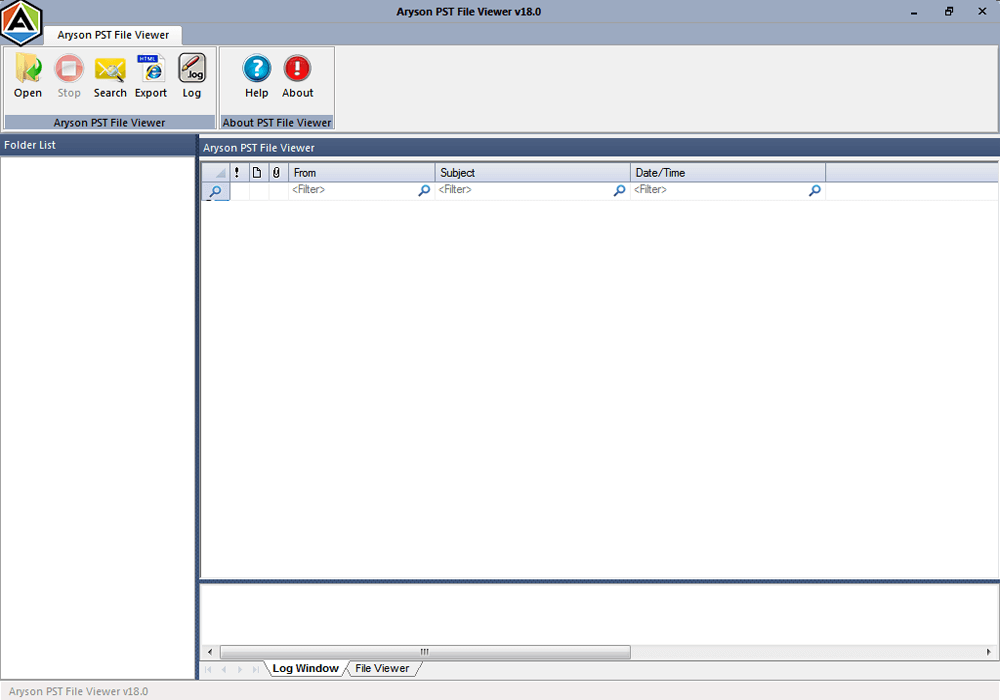Sort by attachment paperclip column
The width and height of the screenshot is (1000, 700).
[x=277, y=173]
